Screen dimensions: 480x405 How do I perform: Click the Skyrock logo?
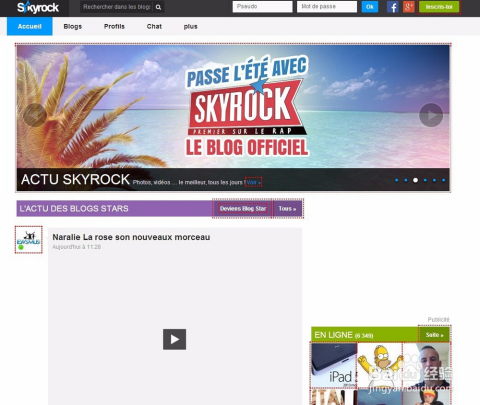38,7
